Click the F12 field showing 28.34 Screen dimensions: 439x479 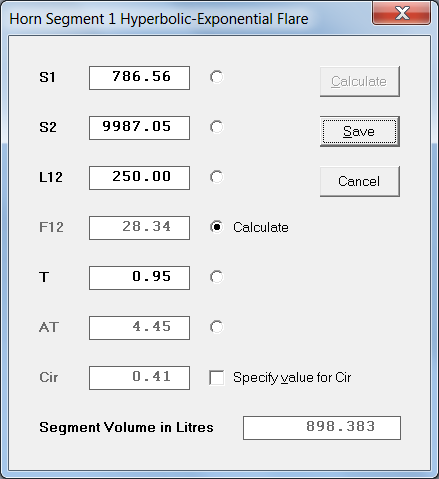tap(139, 228)
